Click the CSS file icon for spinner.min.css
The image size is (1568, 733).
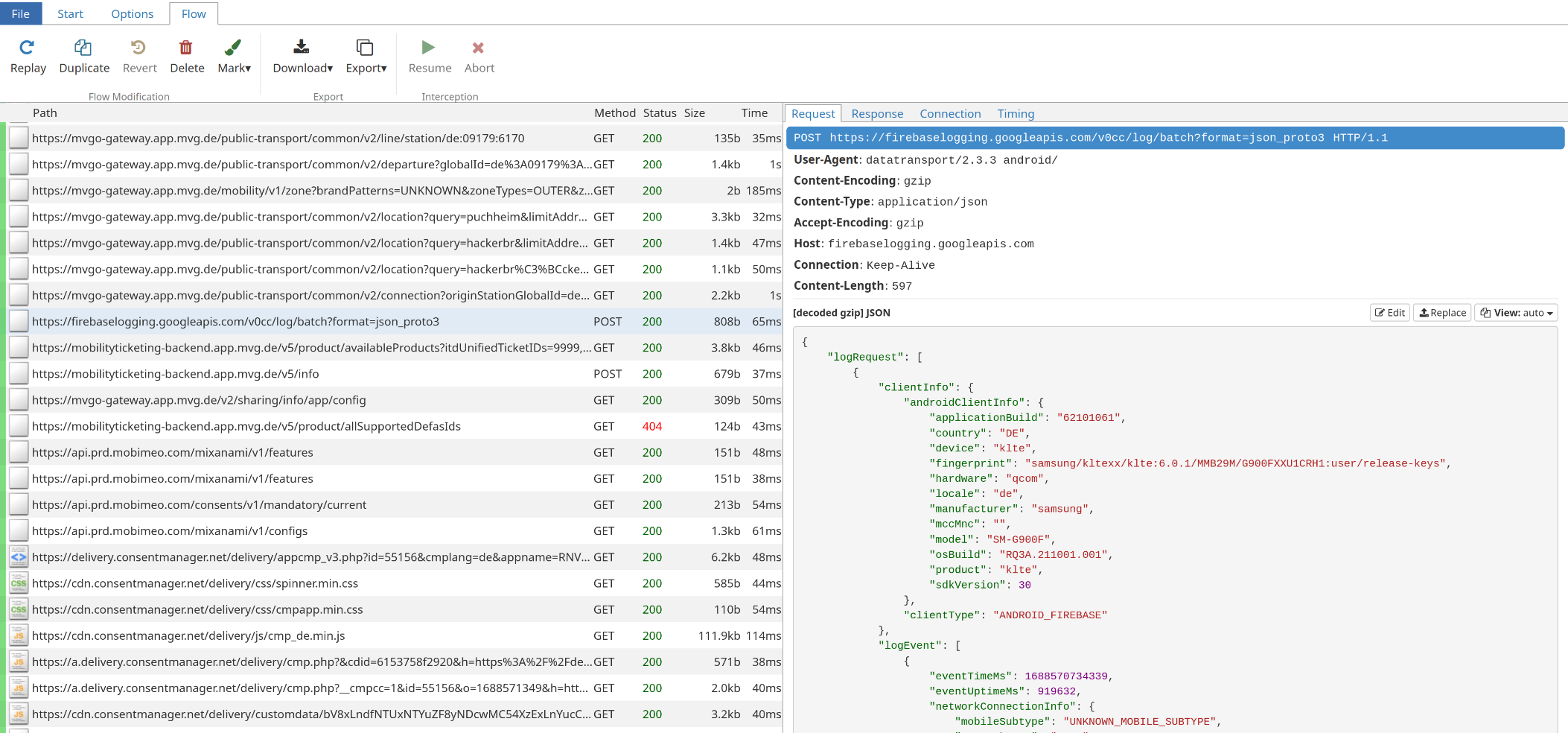tap(19, 583)
